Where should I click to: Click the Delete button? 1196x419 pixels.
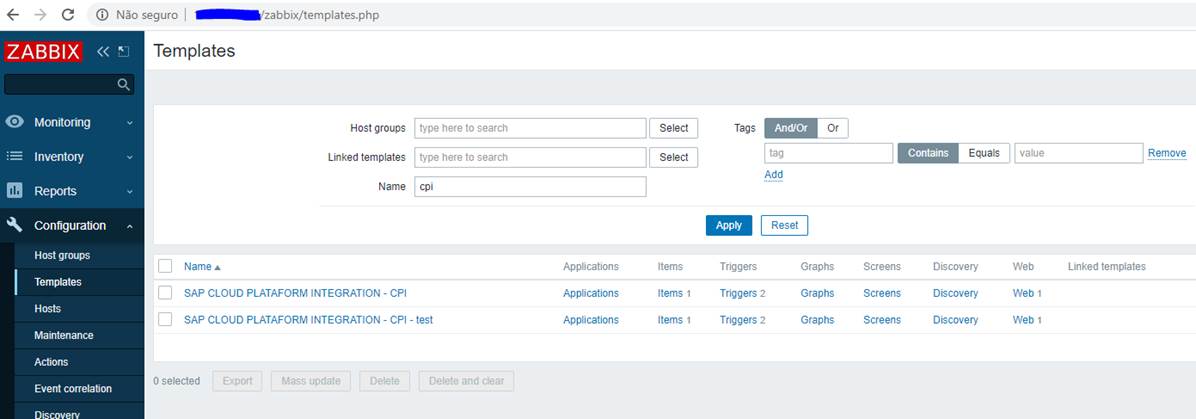click(384, 381)
